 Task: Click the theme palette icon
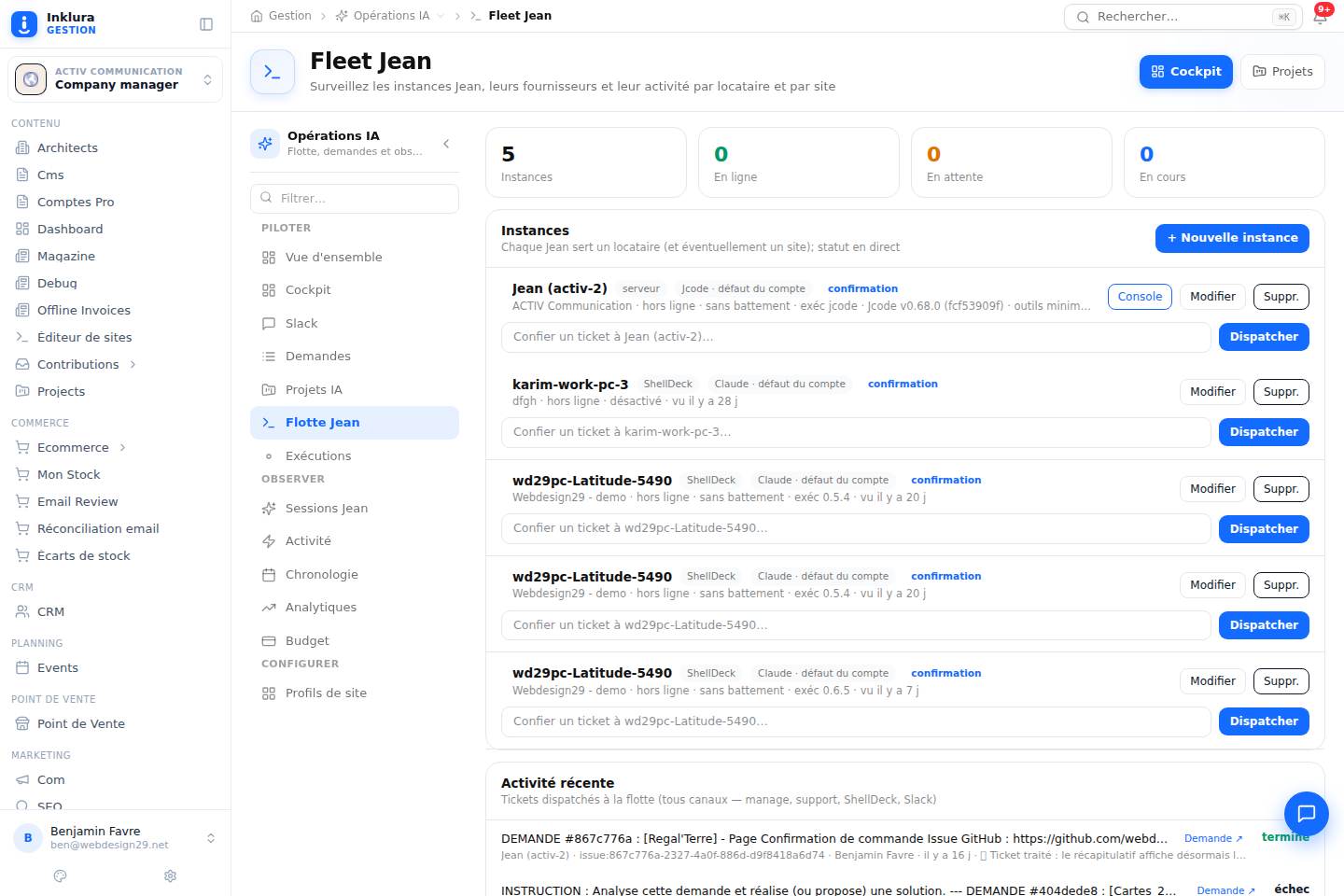point(61,875)
